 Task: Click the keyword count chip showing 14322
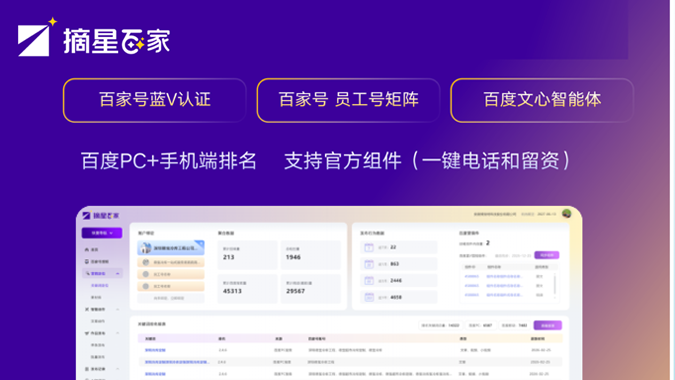440,325
